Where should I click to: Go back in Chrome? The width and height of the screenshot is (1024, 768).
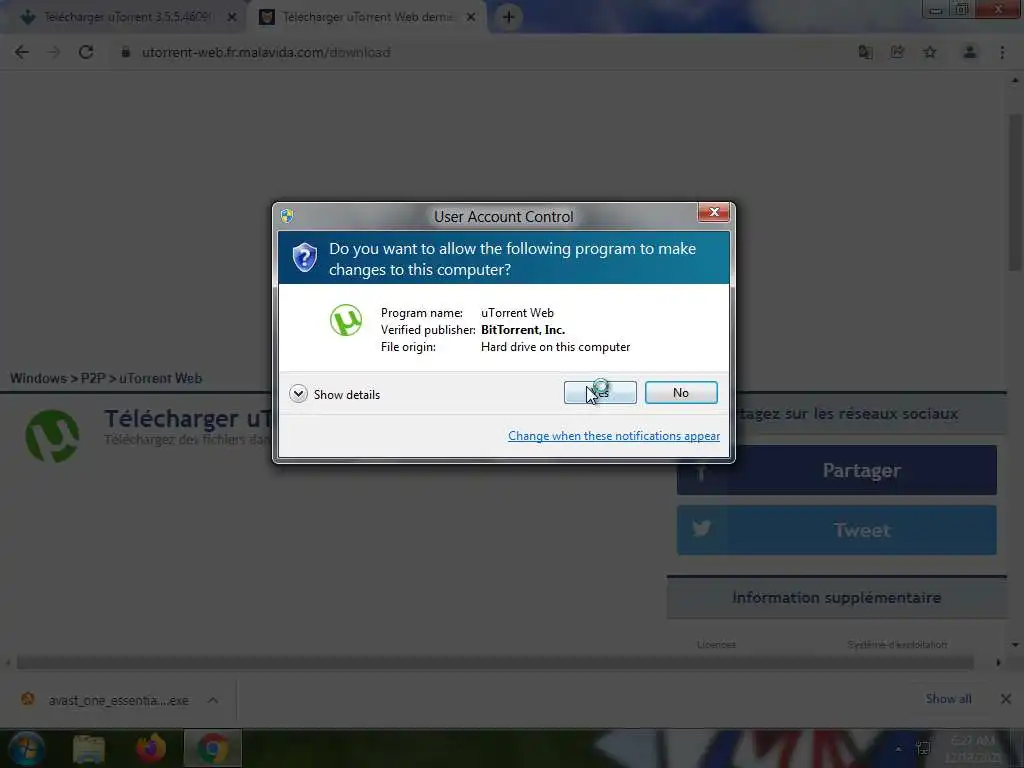point(22,52)
